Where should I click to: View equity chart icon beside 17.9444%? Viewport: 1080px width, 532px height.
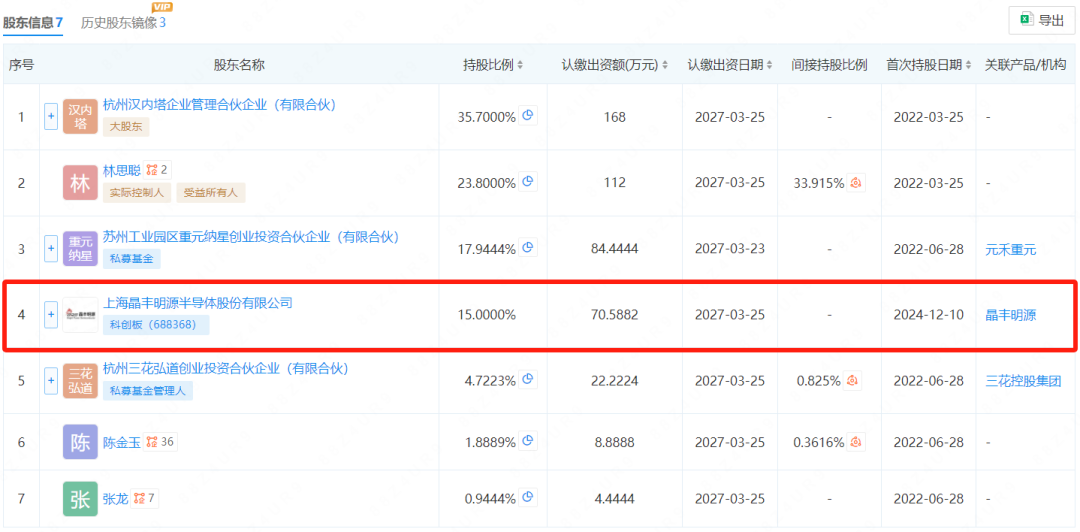(x=528, y=247)
